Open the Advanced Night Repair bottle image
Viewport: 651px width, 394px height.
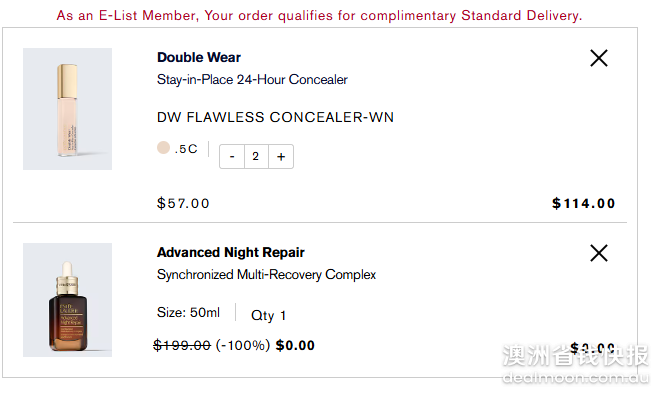(67, 300)
